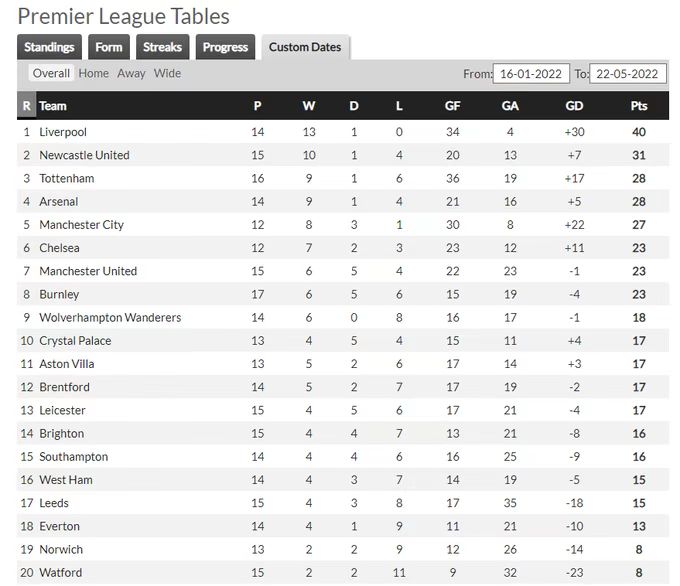Image resolution: width=680 pixels, height=586 pixels.
Task: Click the From date field
Action: pyautogui.click(x=533, y=74)
